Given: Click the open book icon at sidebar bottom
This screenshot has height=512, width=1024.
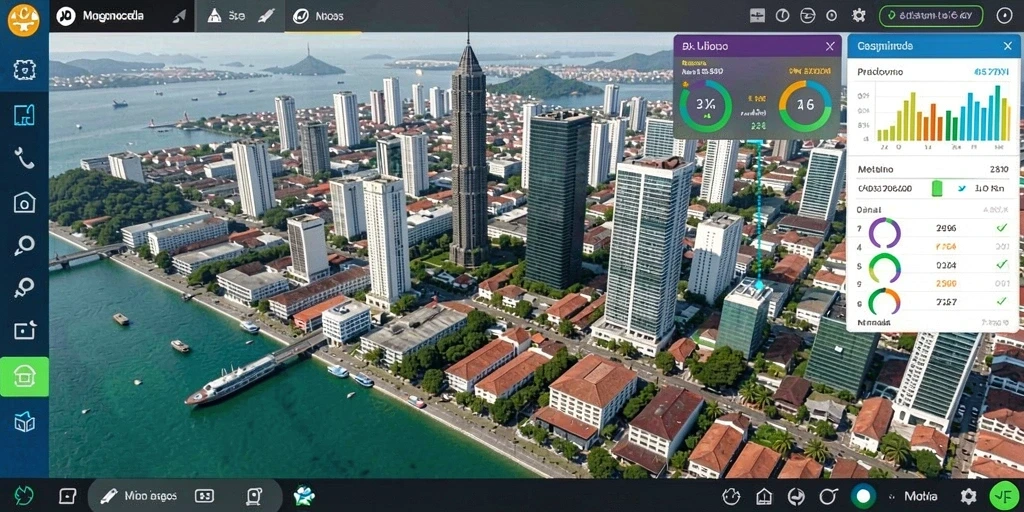Looking at the screenshot, I should click(x=24, y=423).
